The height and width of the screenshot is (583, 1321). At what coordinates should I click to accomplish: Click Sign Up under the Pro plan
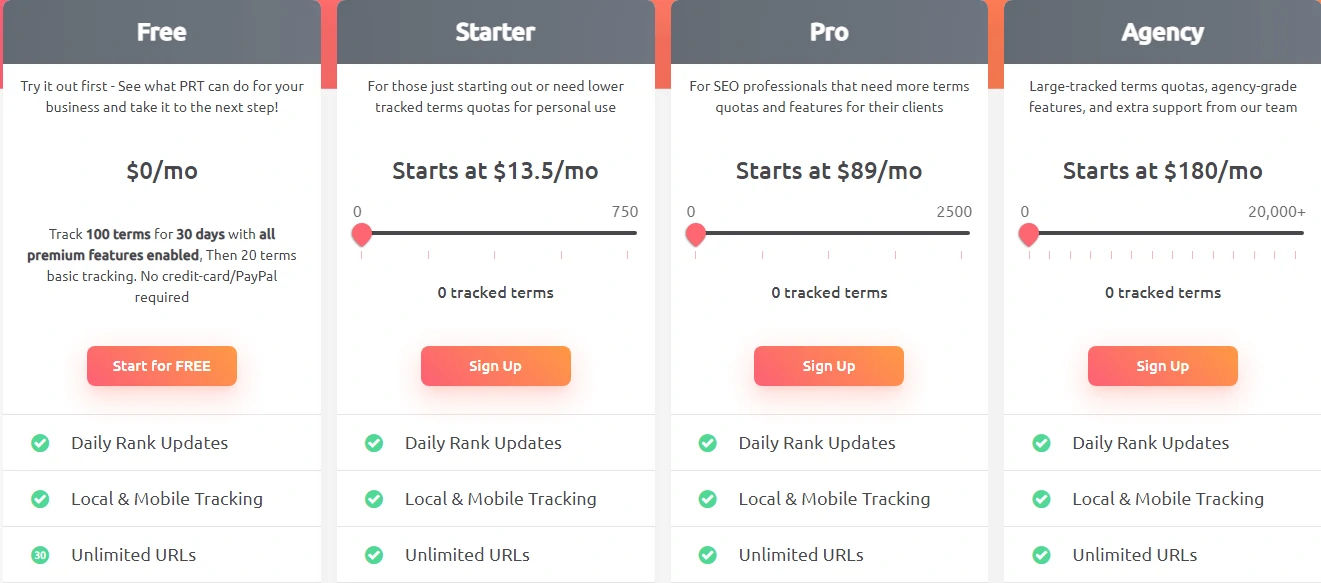click(x=828, y=365)
